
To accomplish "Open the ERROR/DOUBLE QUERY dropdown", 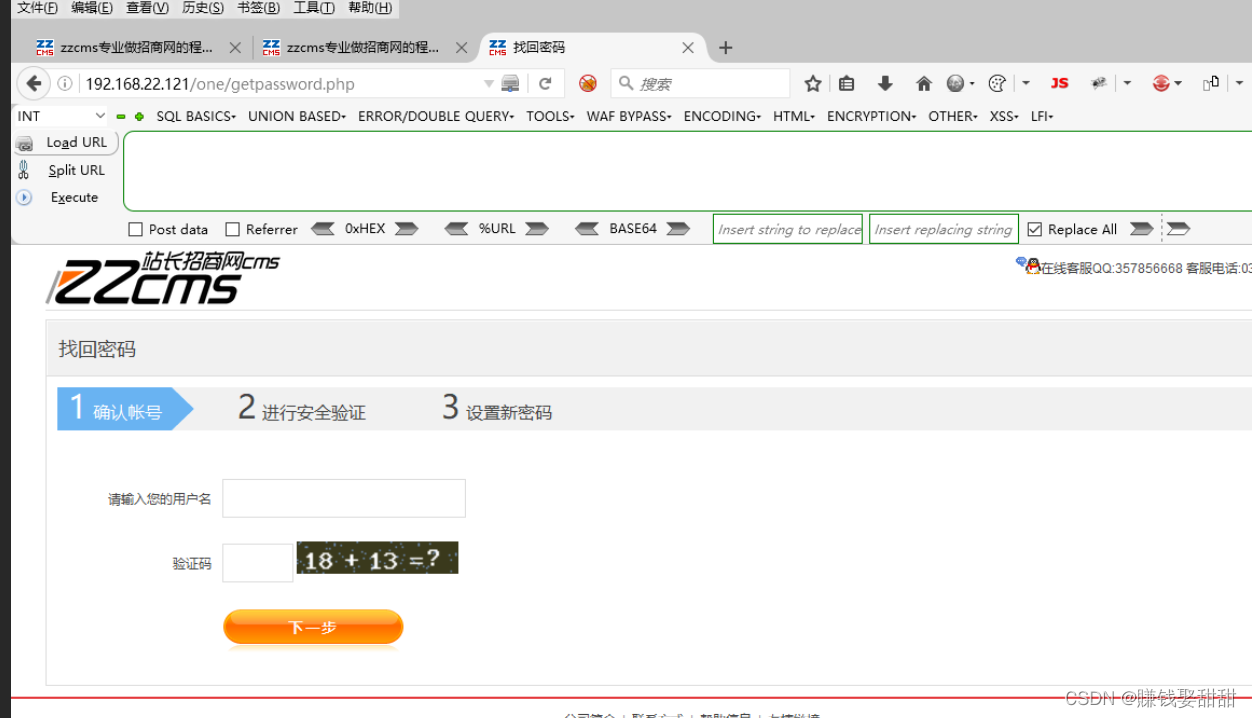I will (436, 116).
